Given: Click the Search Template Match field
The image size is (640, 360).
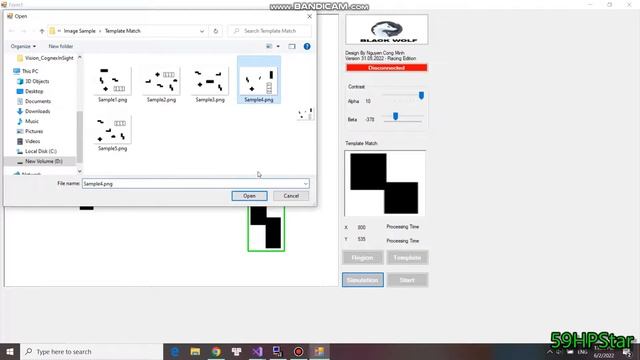Looking at the screenshot, I should click(x=269, y=31).
